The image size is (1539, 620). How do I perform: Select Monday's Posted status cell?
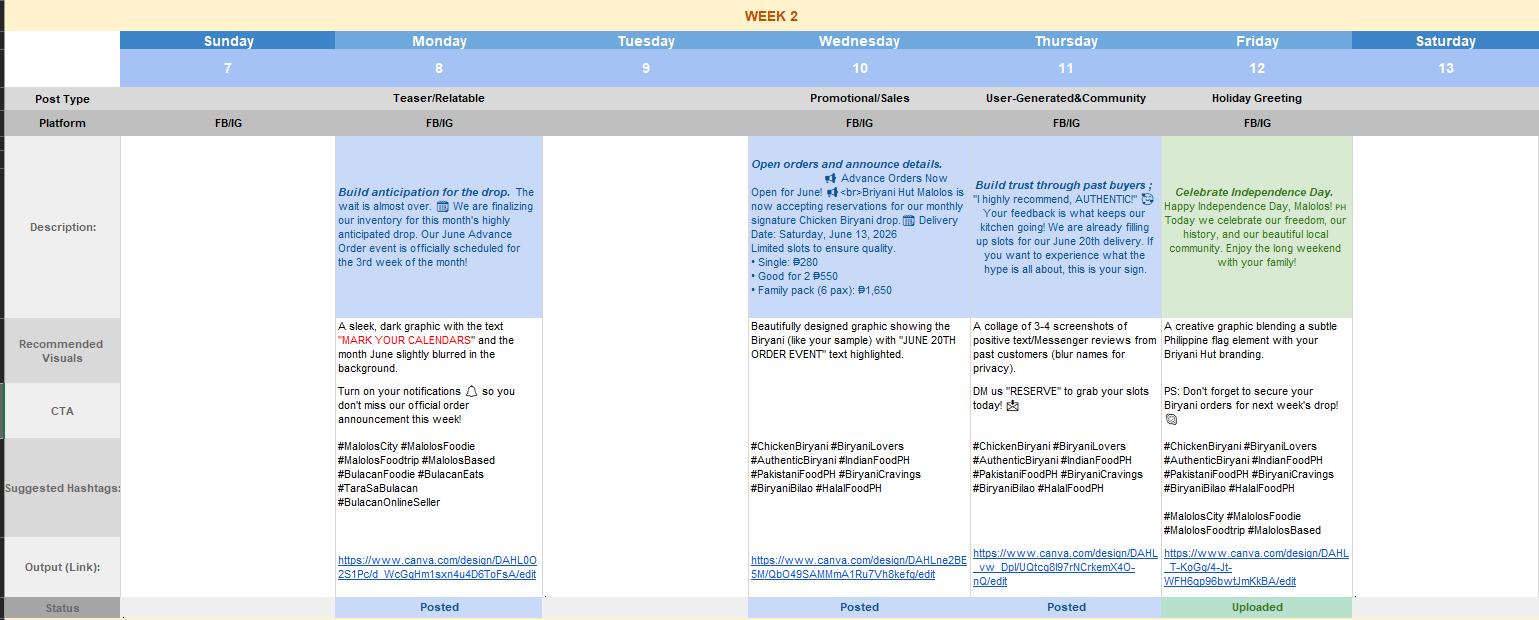[x=439, y=607]
